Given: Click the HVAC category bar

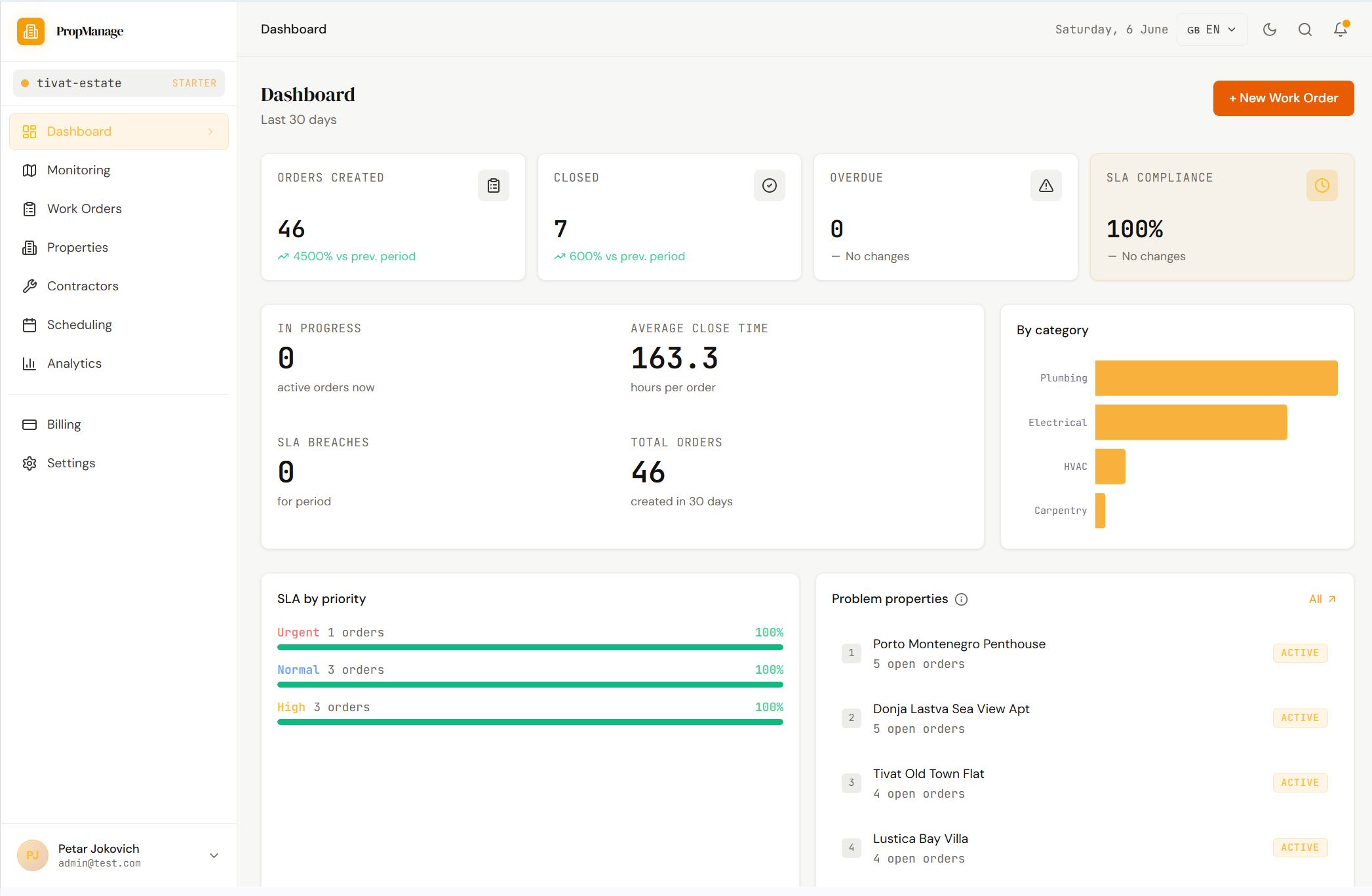Looking at the screenshot, I should coord(1110,467).
